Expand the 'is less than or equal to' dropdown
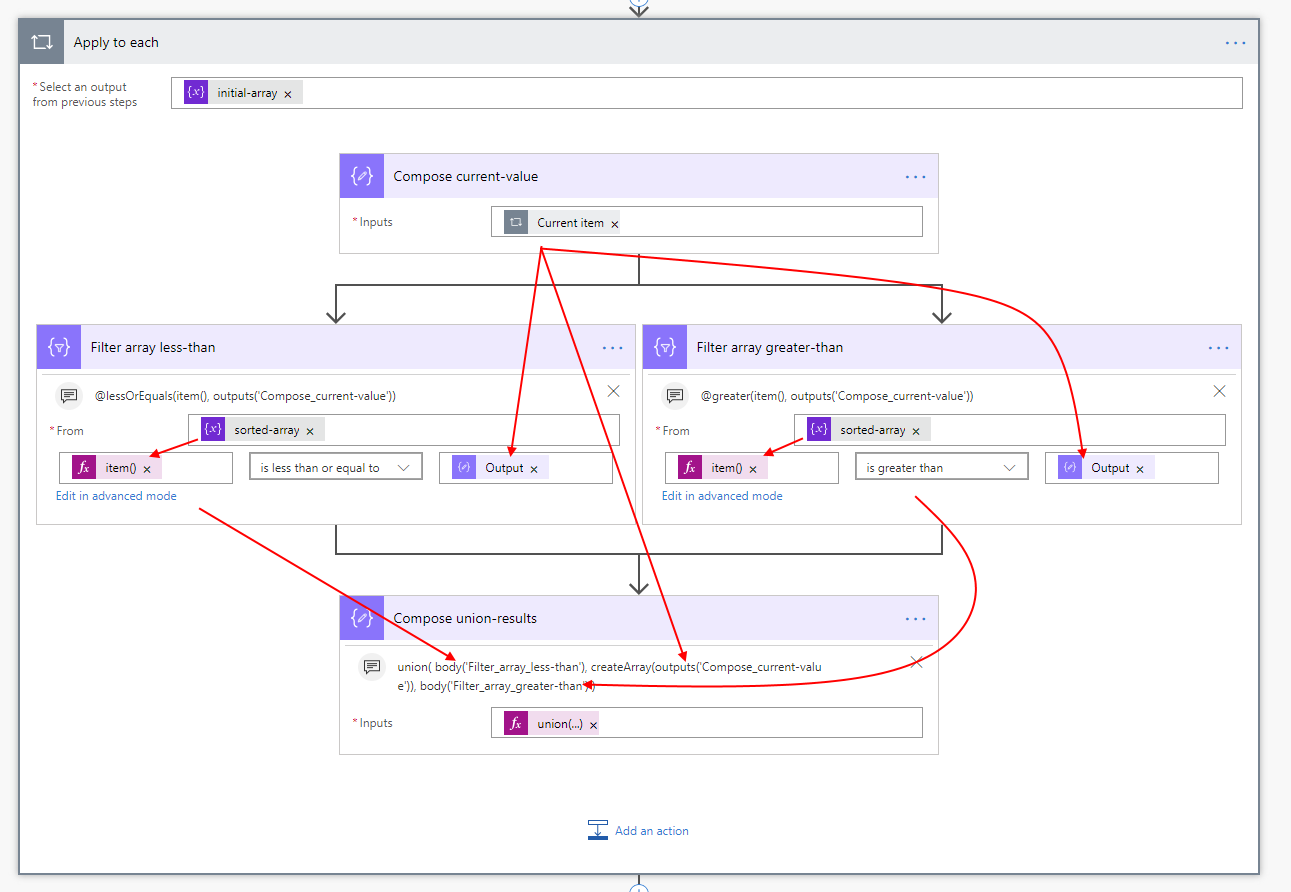1291x892 pixels. (x=335, y=468)
